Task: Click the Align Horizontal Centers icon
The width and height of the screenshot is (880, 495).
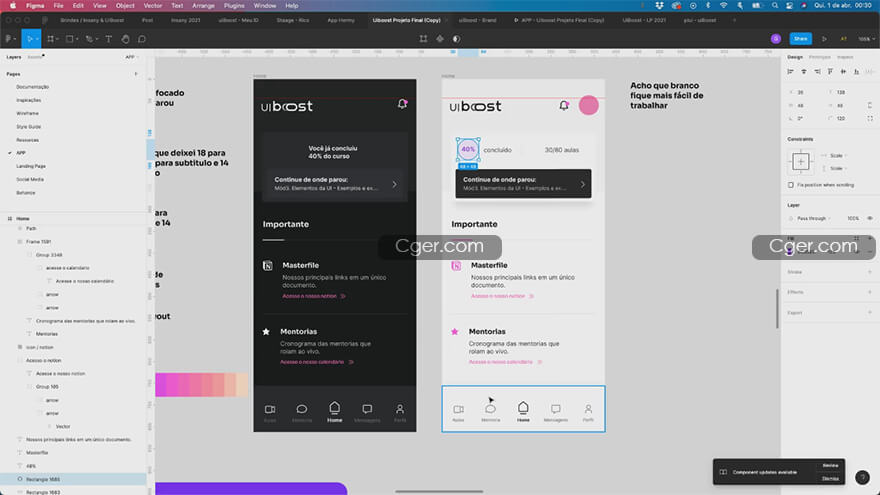Action: click(804, 71)
